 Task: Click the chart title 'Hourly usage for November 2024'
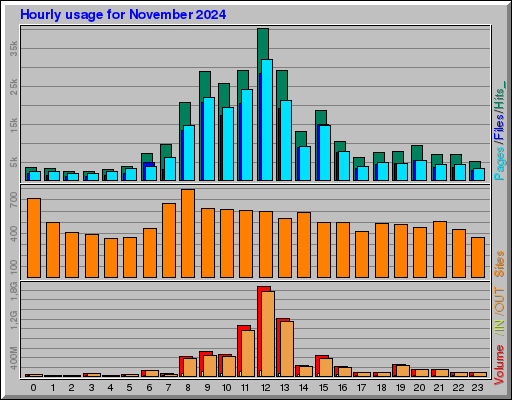pos(123,15)
